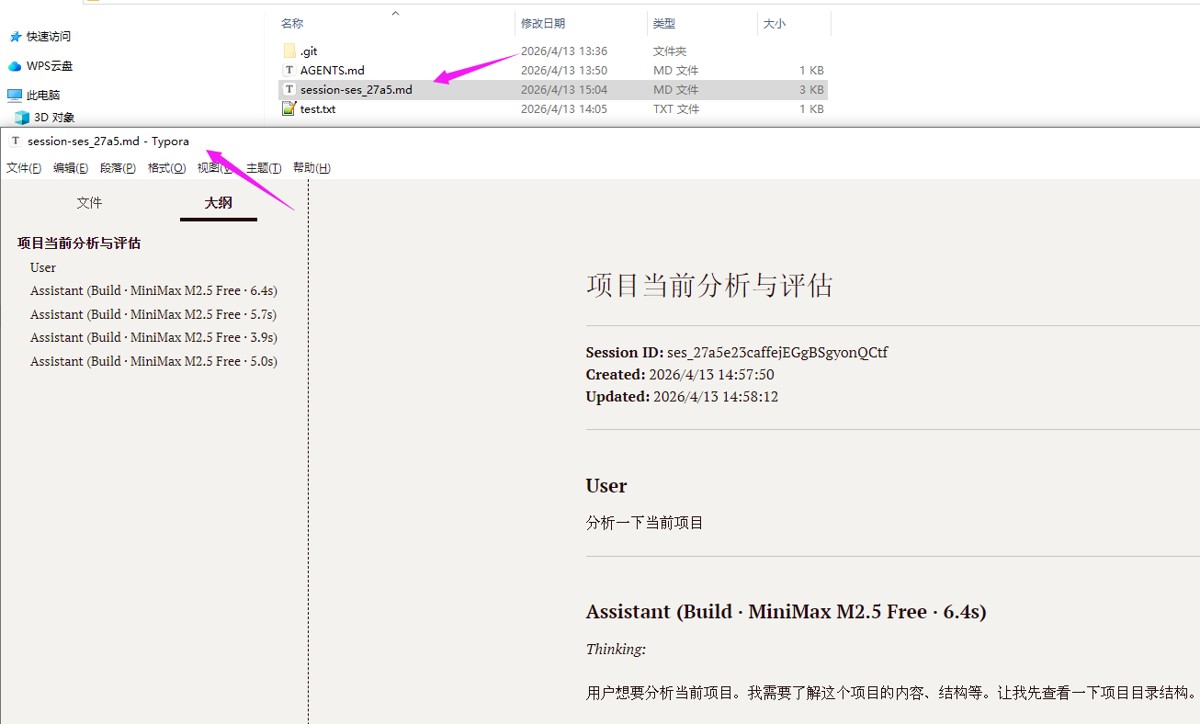This screenshot has height=724, width=1200.
Task: Open WPS云盘 in Explorer navigation pane
Action: click(50, 66)
